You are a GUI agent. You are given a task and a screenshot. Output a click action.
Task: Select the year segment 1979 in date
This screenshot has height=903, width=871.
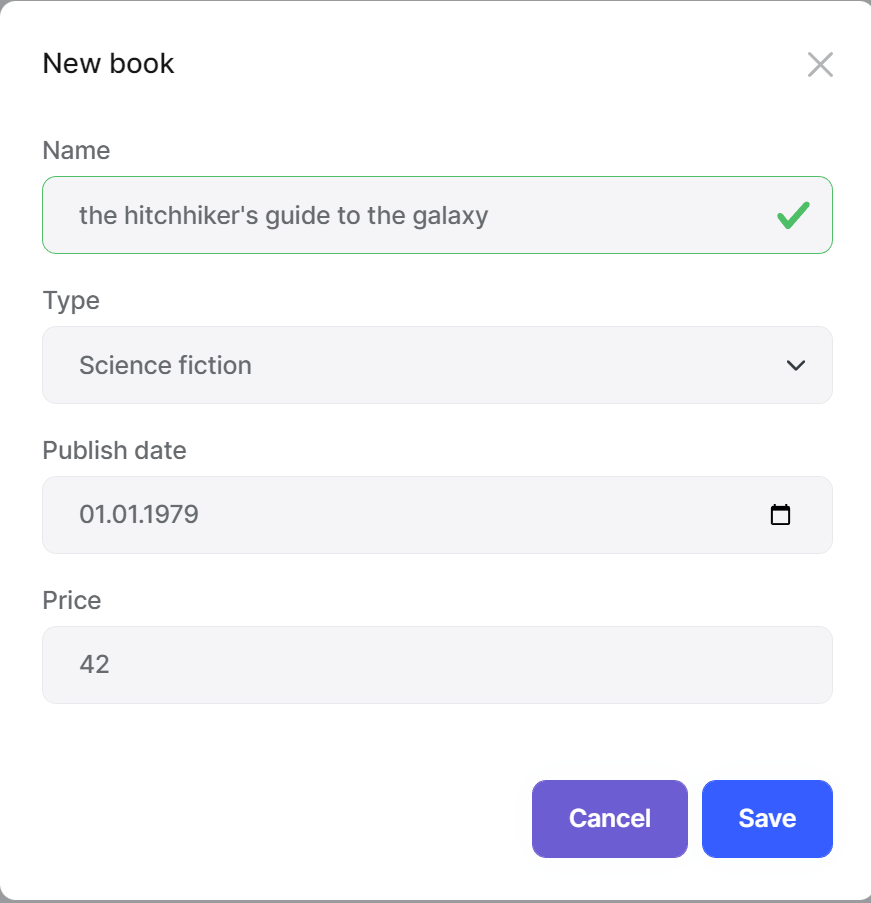tap(171, 515)
